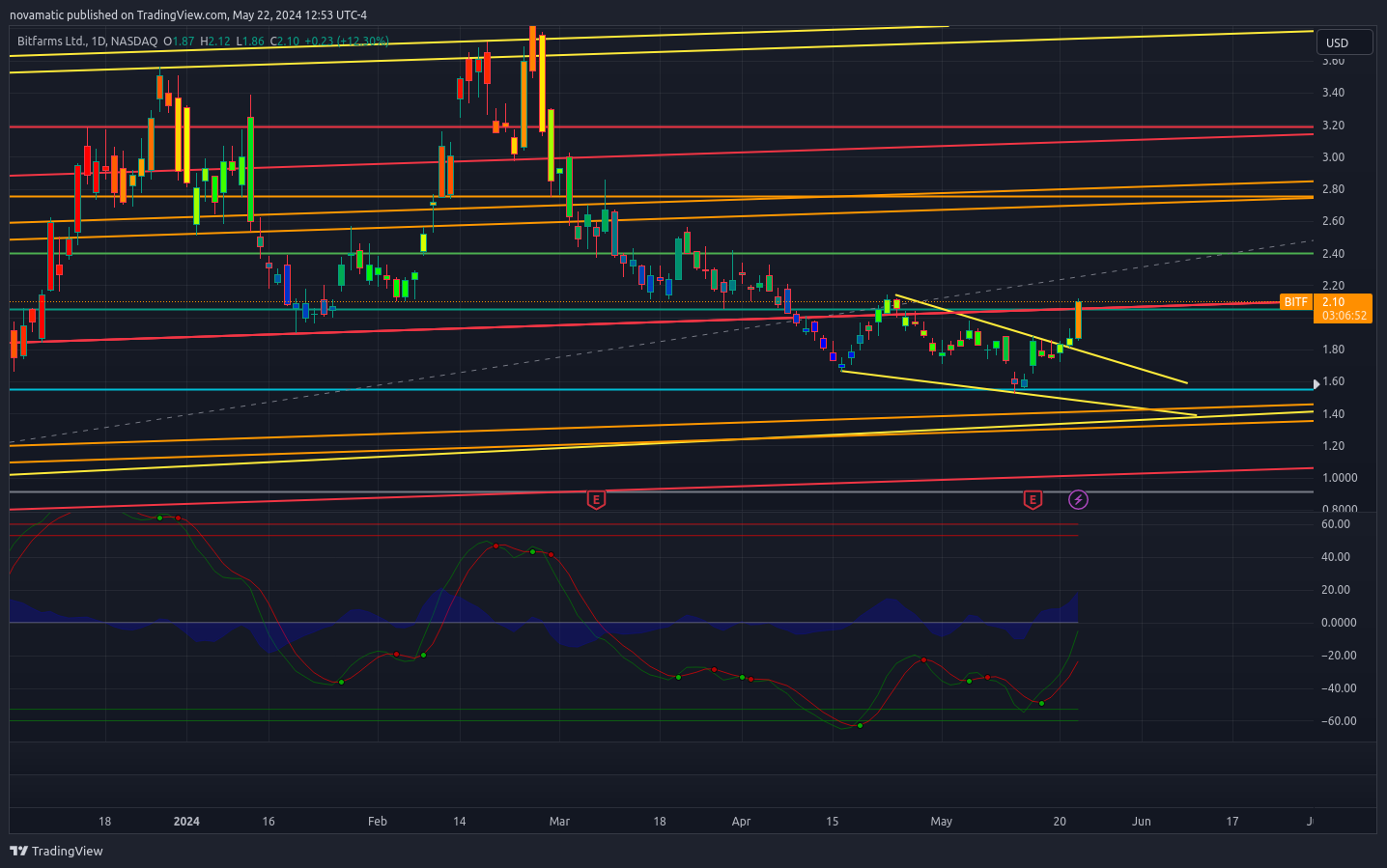
Task: Click the -40.00 indicator scale label
Action: [x=1339, y=688]
